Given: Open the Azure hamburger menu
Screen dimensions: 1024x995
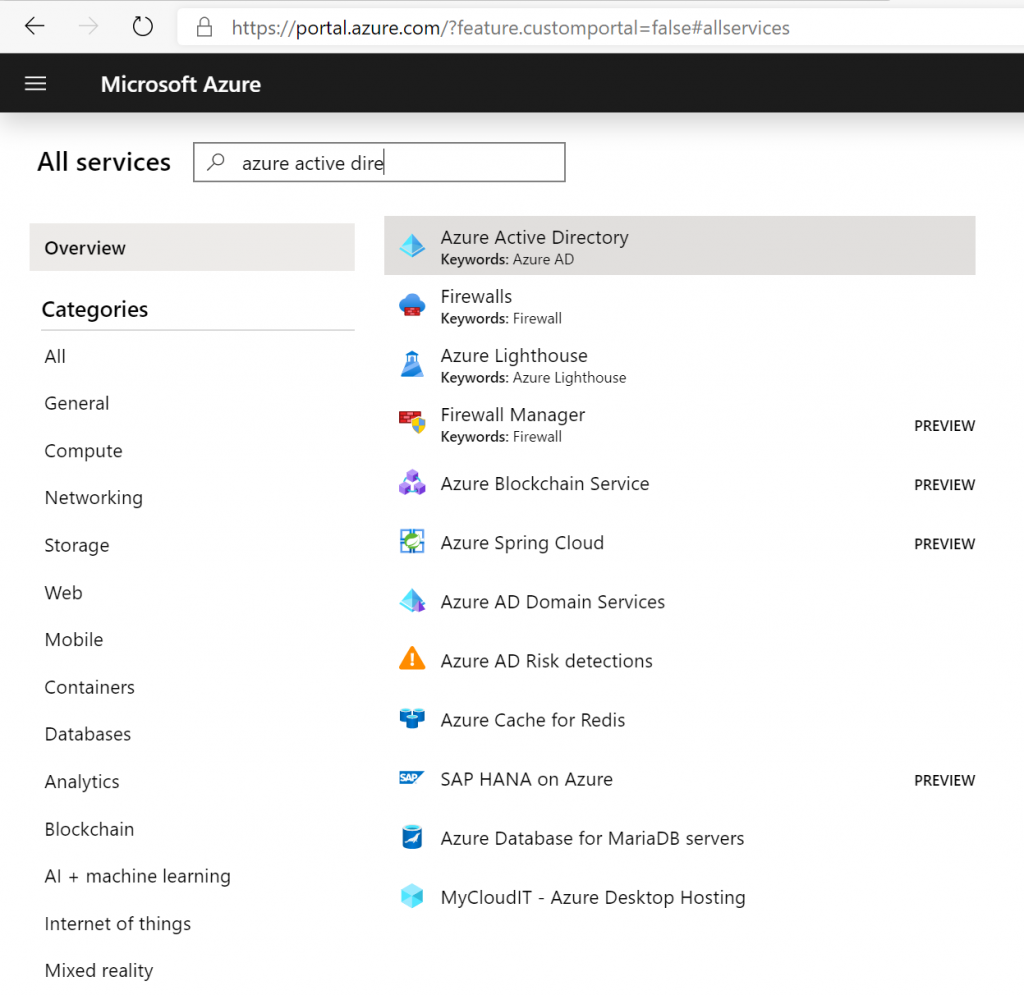Looking at the screenshot, I should click(35, 84).
